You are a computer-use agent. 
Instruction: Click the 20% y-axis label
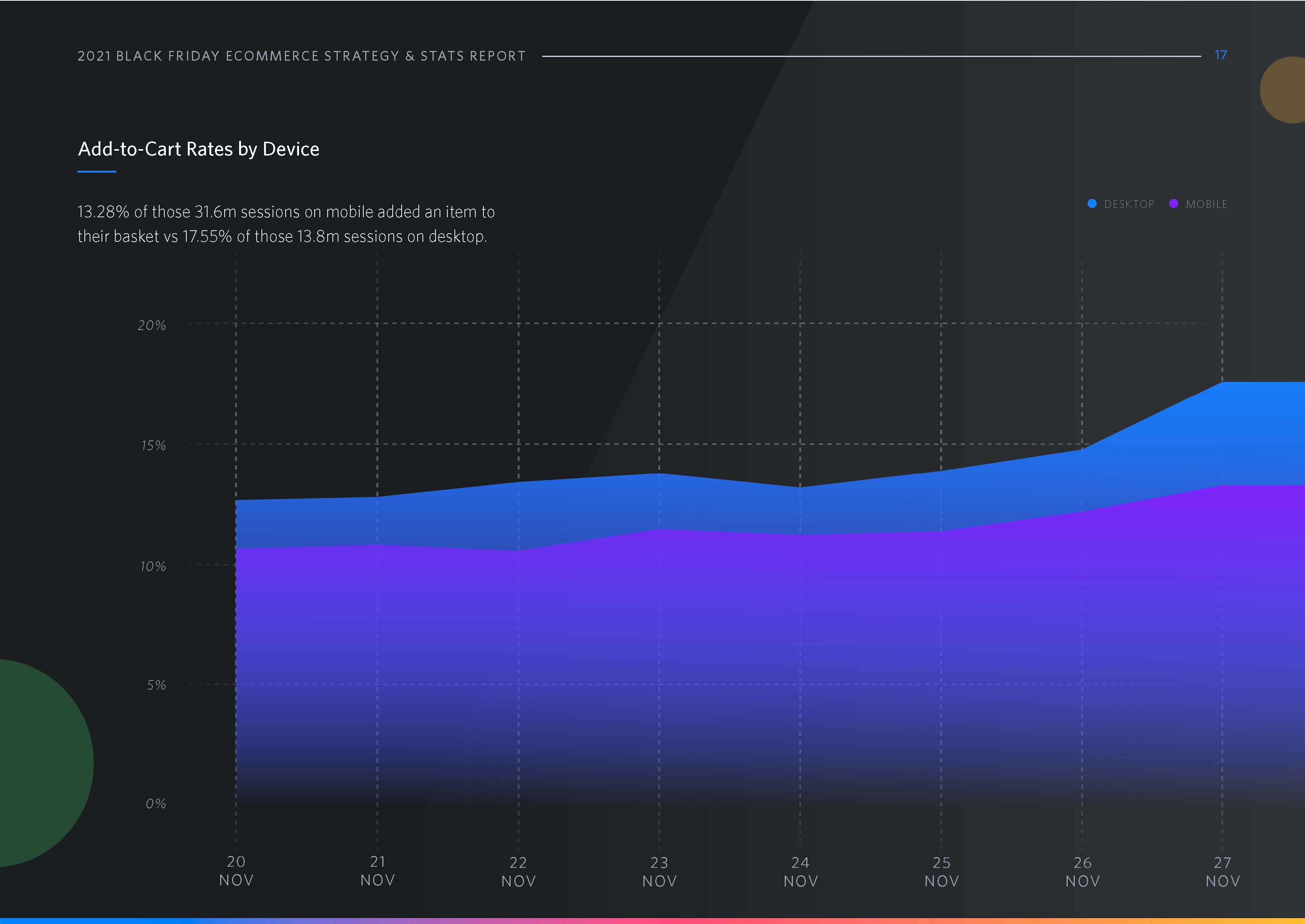click(x=152, y=325)
